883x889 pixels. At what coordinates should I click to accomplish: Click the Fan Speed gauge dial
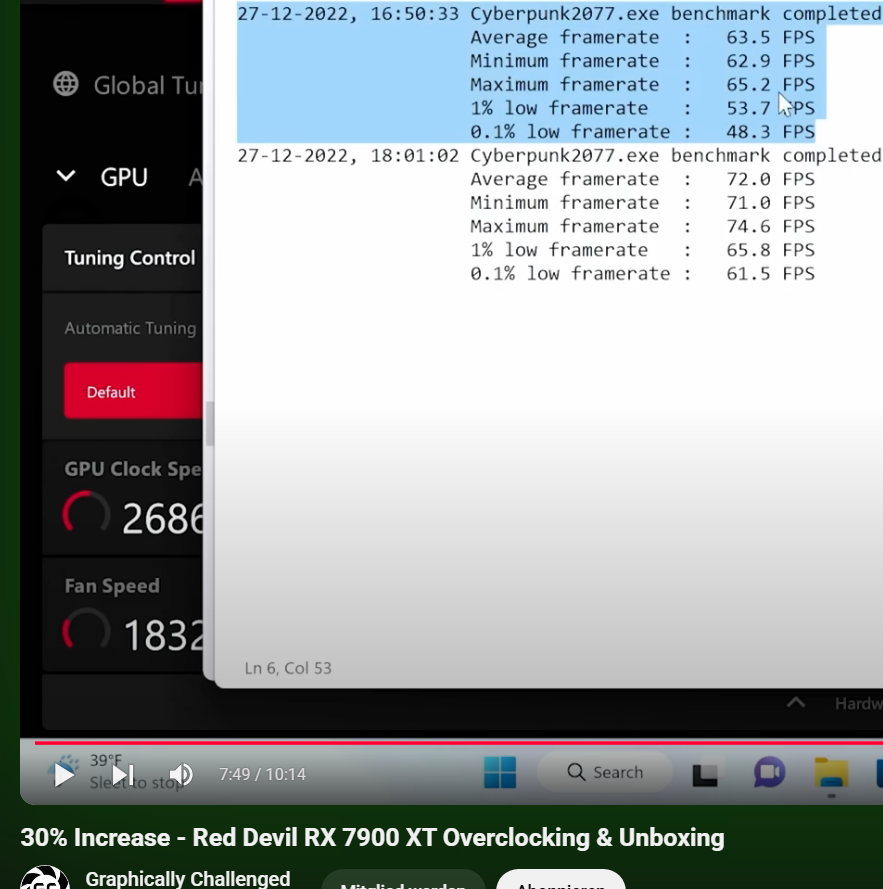[86, 630]
